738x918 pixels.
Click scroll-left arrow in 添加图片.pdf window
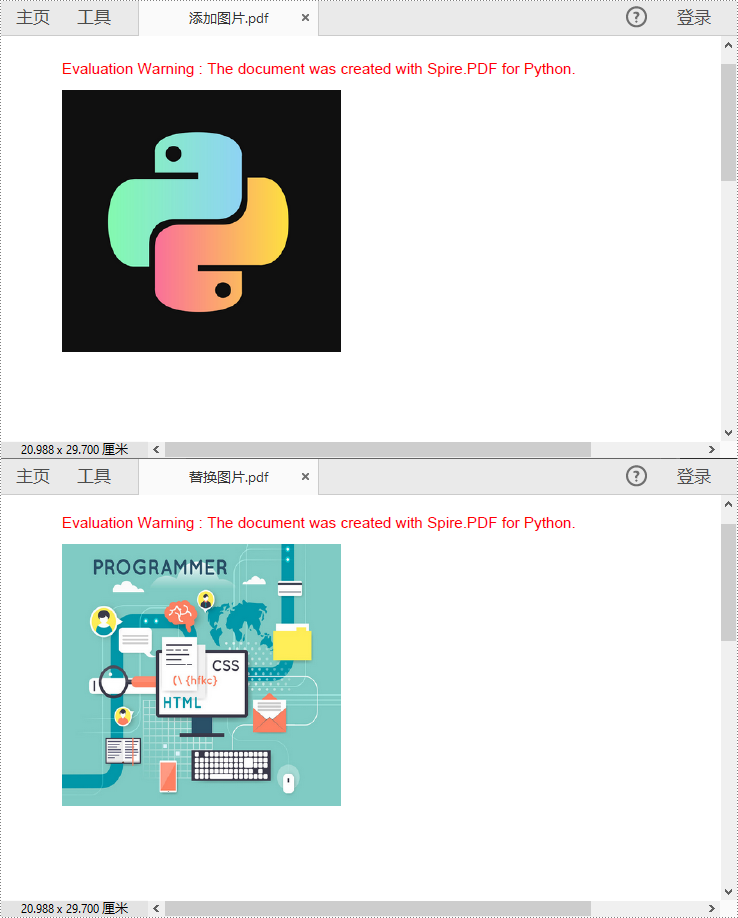156,450
